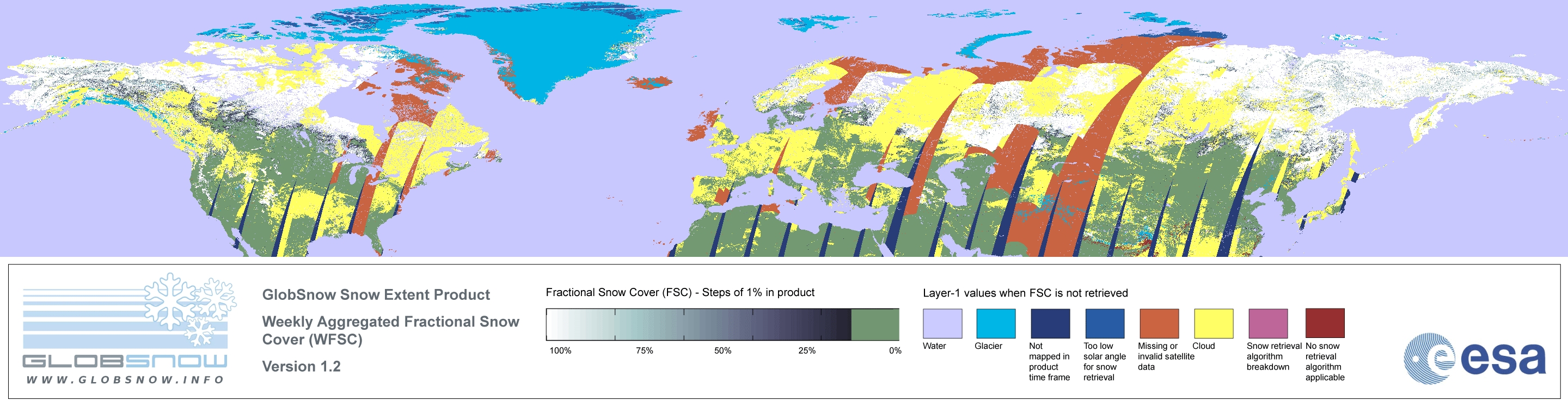
Task: Click the 'Missing or invalid satellite data' swatch
Action: pos(1159,323)
